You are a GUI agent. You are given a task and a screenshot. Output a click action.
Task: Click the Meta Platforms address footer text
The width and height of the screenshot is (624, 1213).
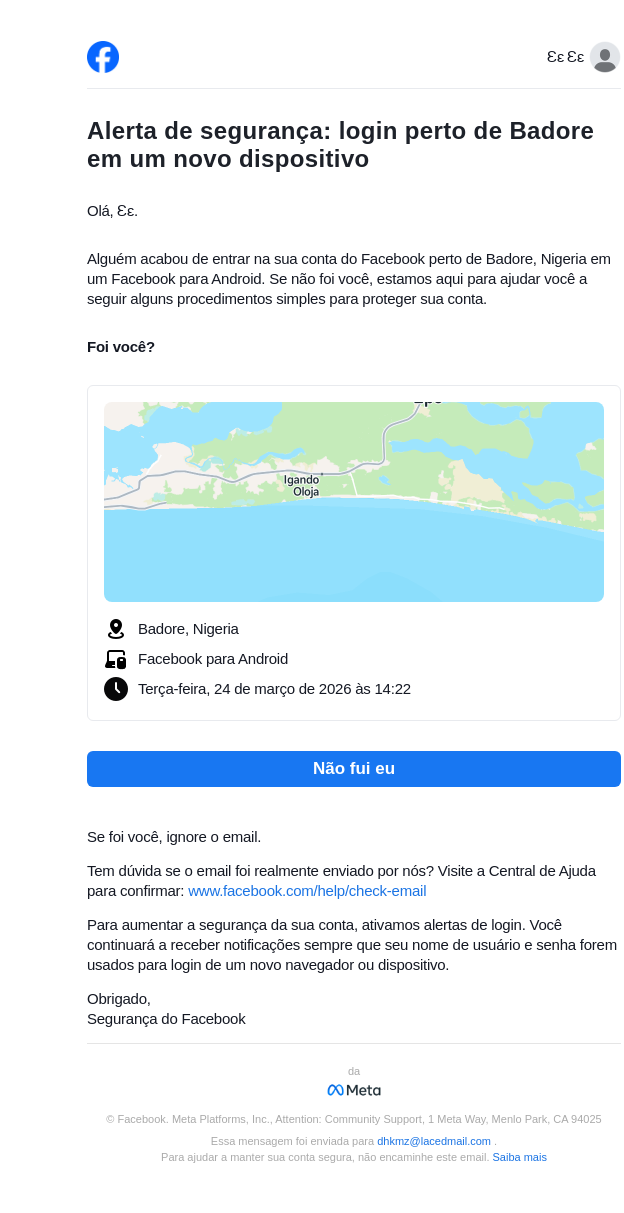tap(354, 1119)
